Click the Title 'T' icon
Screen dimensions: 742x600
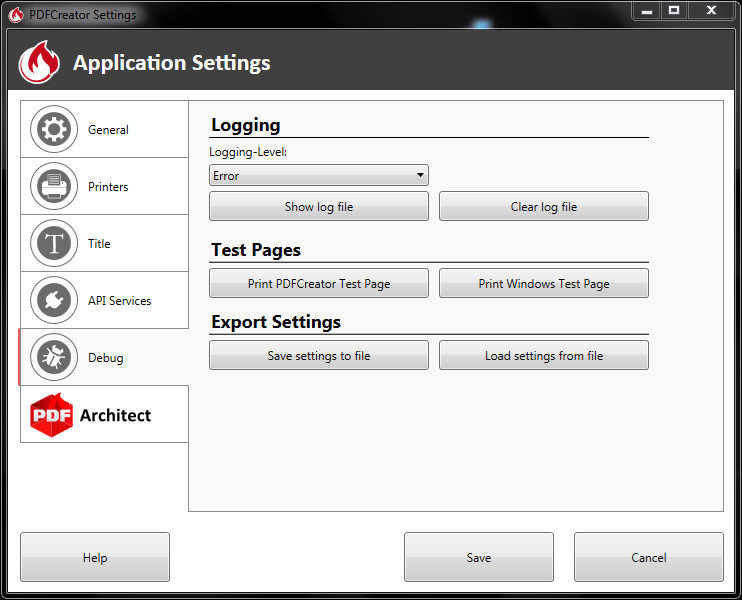(54, 243)
